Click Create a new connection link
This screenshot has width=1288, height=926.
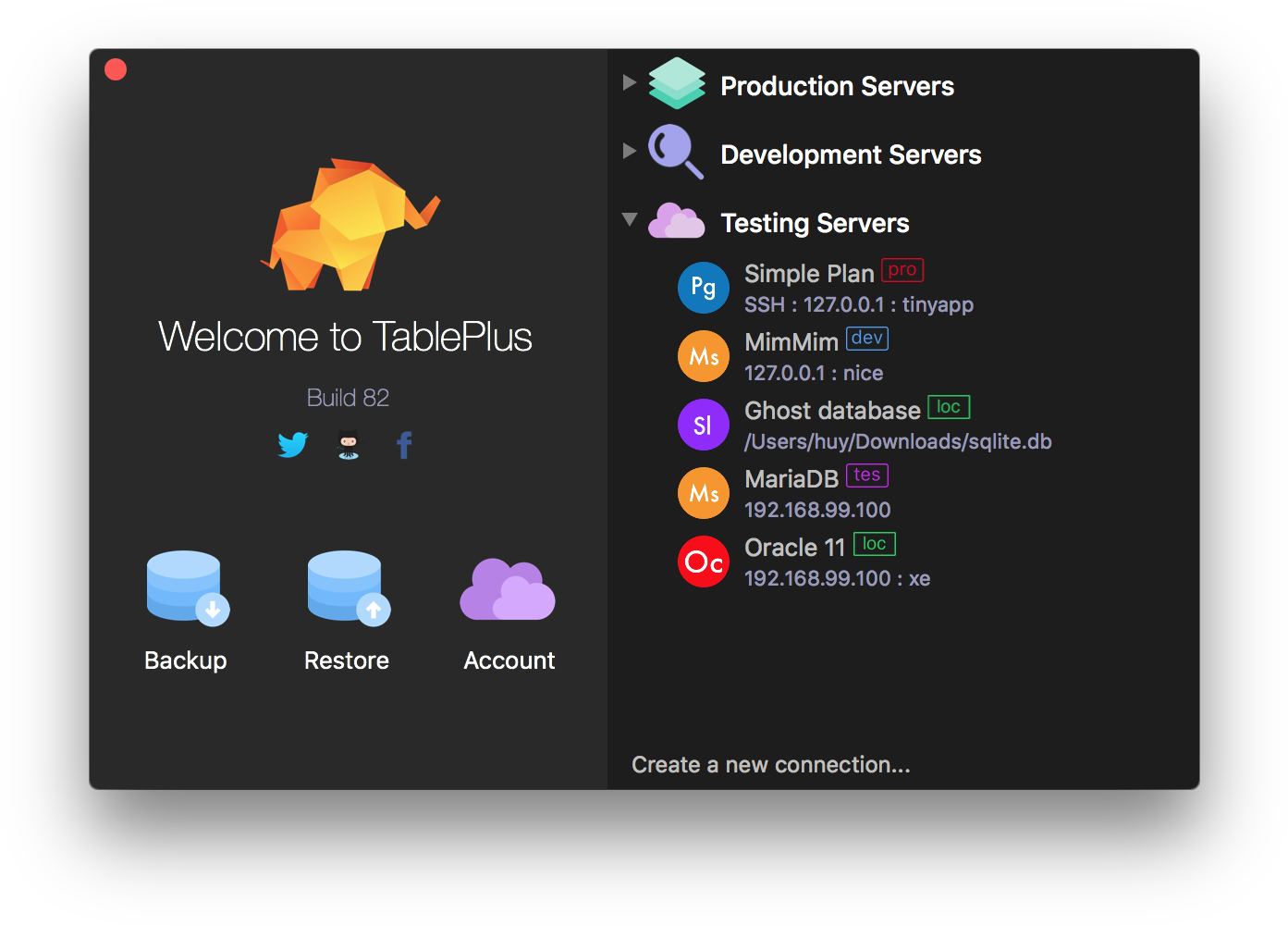pyautogui.click(x=770, y=765)
